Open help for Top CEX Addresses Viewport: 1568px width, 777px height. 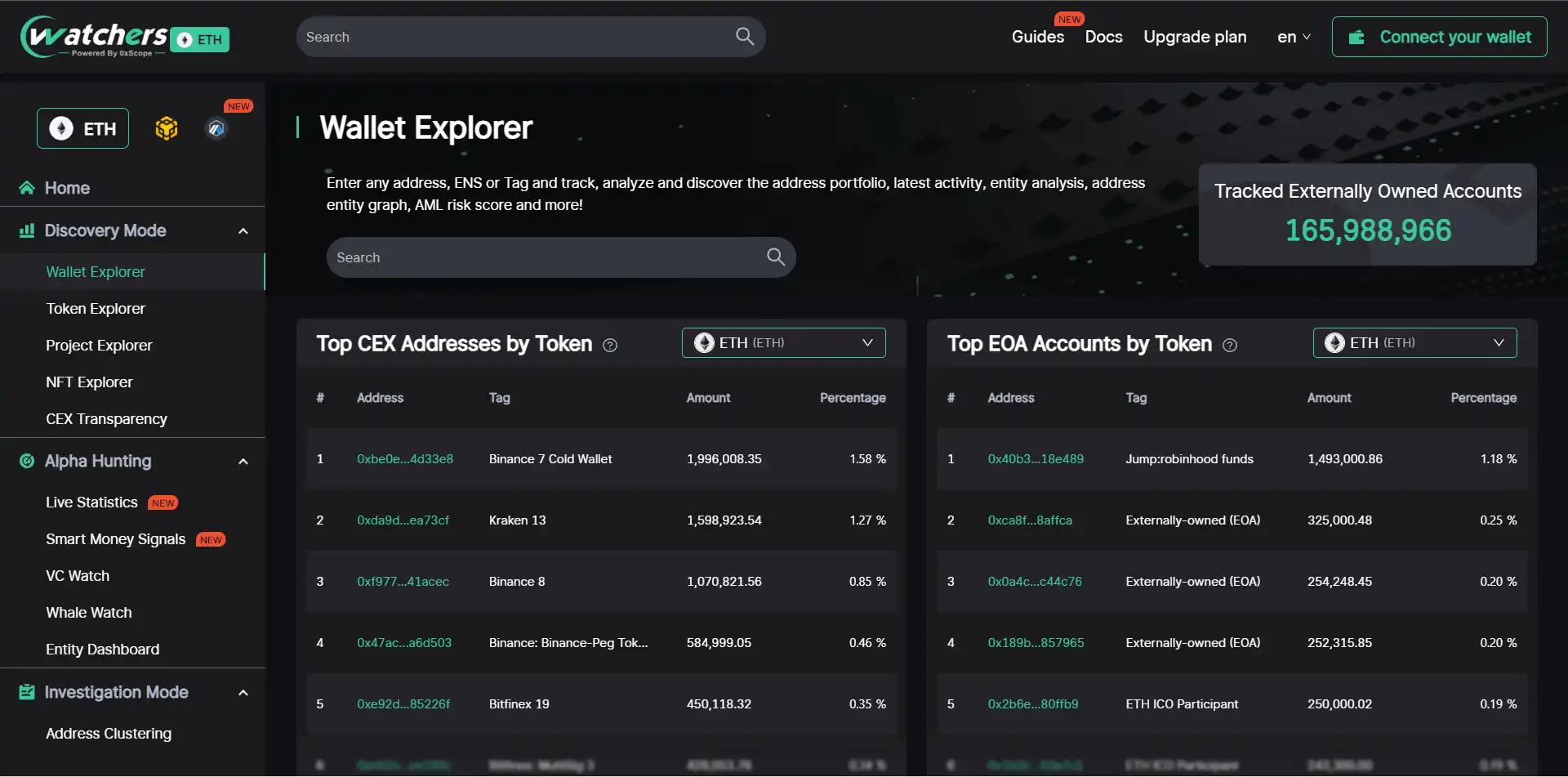click(x=610, y=345)
